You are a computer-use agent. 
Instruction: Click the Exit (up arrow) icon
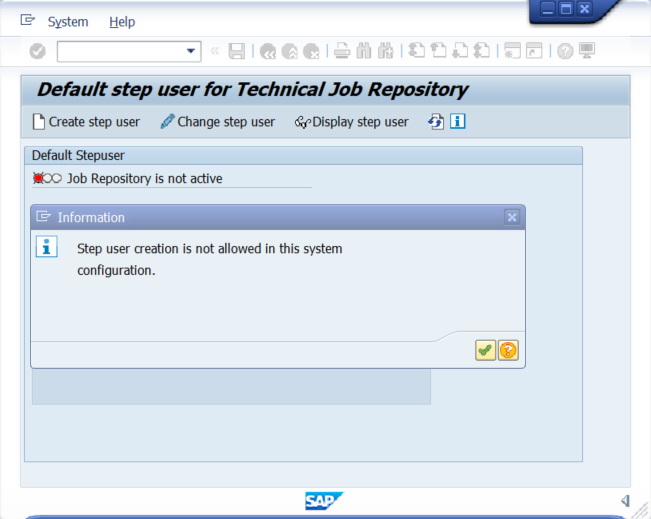[289, 51]
